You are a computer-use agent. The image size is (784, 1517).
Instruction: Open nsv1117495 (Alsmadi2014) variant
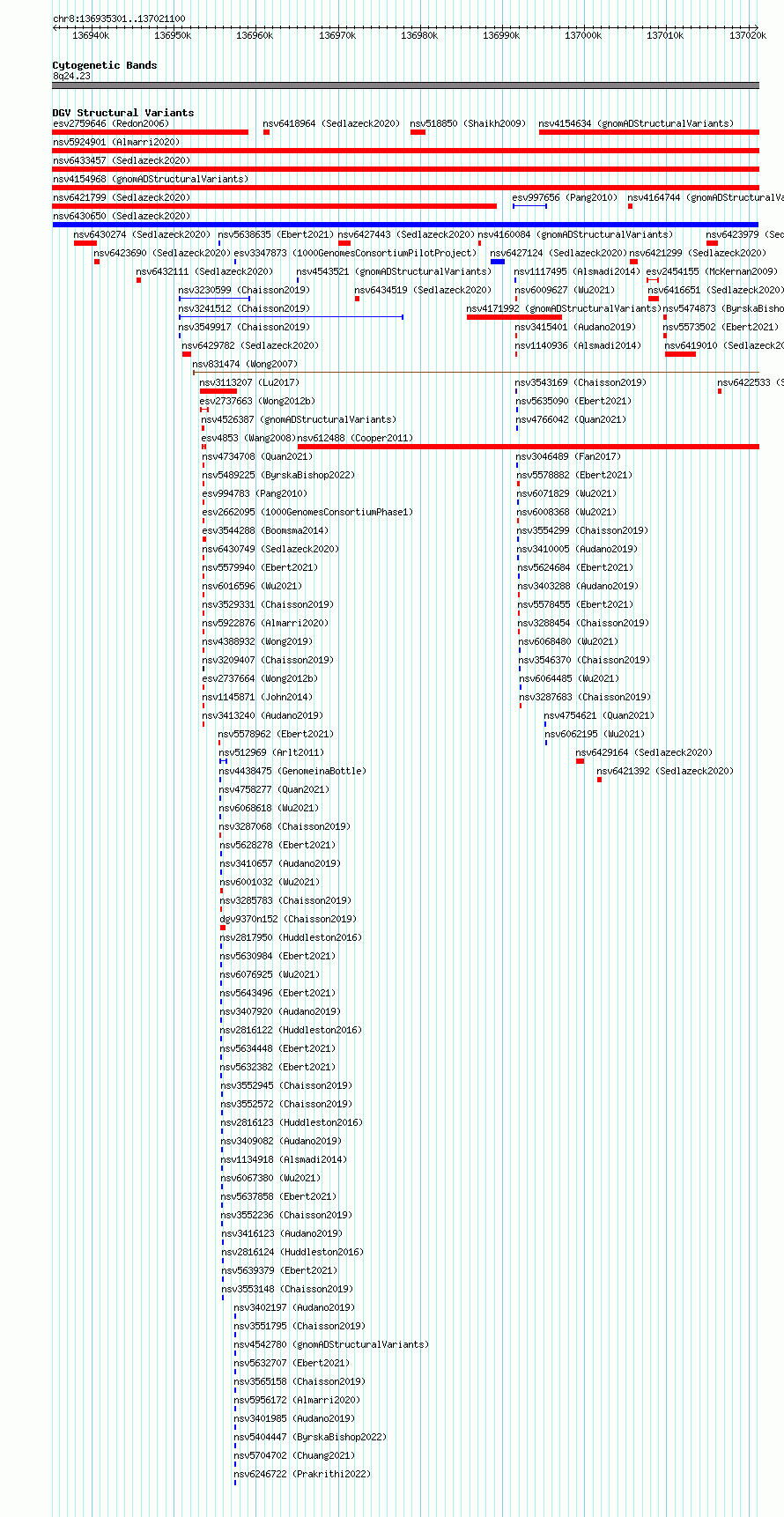pyautogui.click(x=578, y=272)
